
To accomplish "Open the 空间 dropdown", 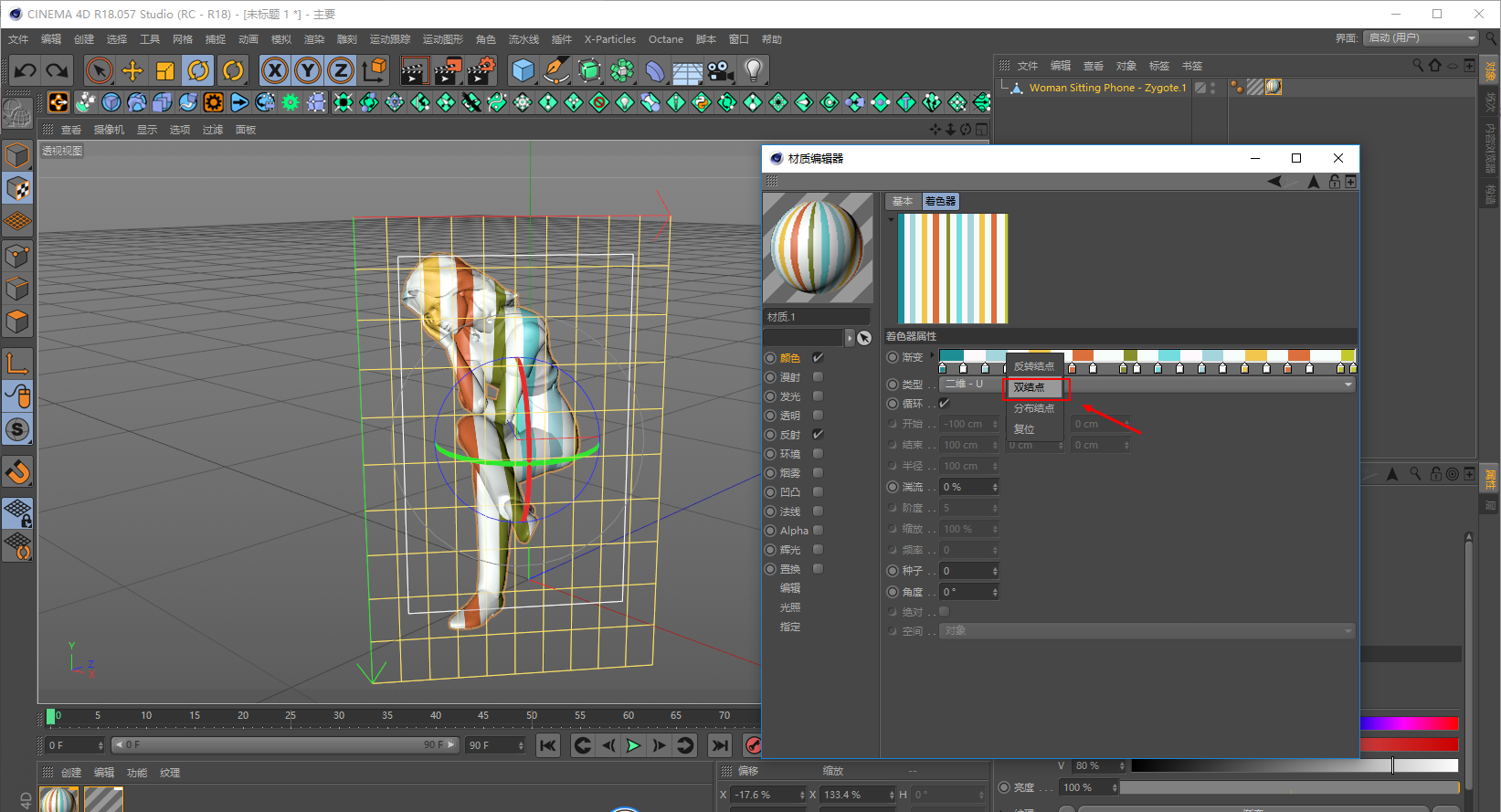I will click(x=1147, y=630).
